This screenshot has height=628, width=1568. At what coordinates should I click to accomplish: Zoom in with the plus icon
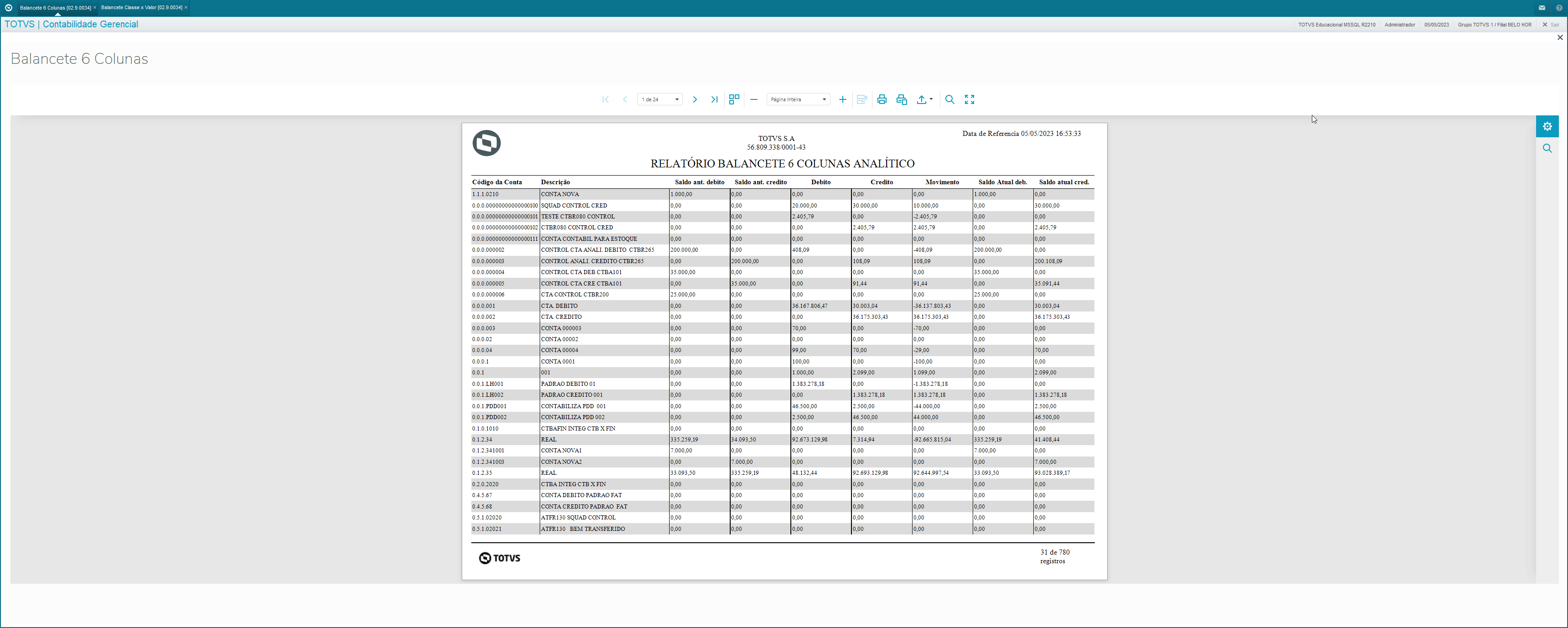(842, 99)
